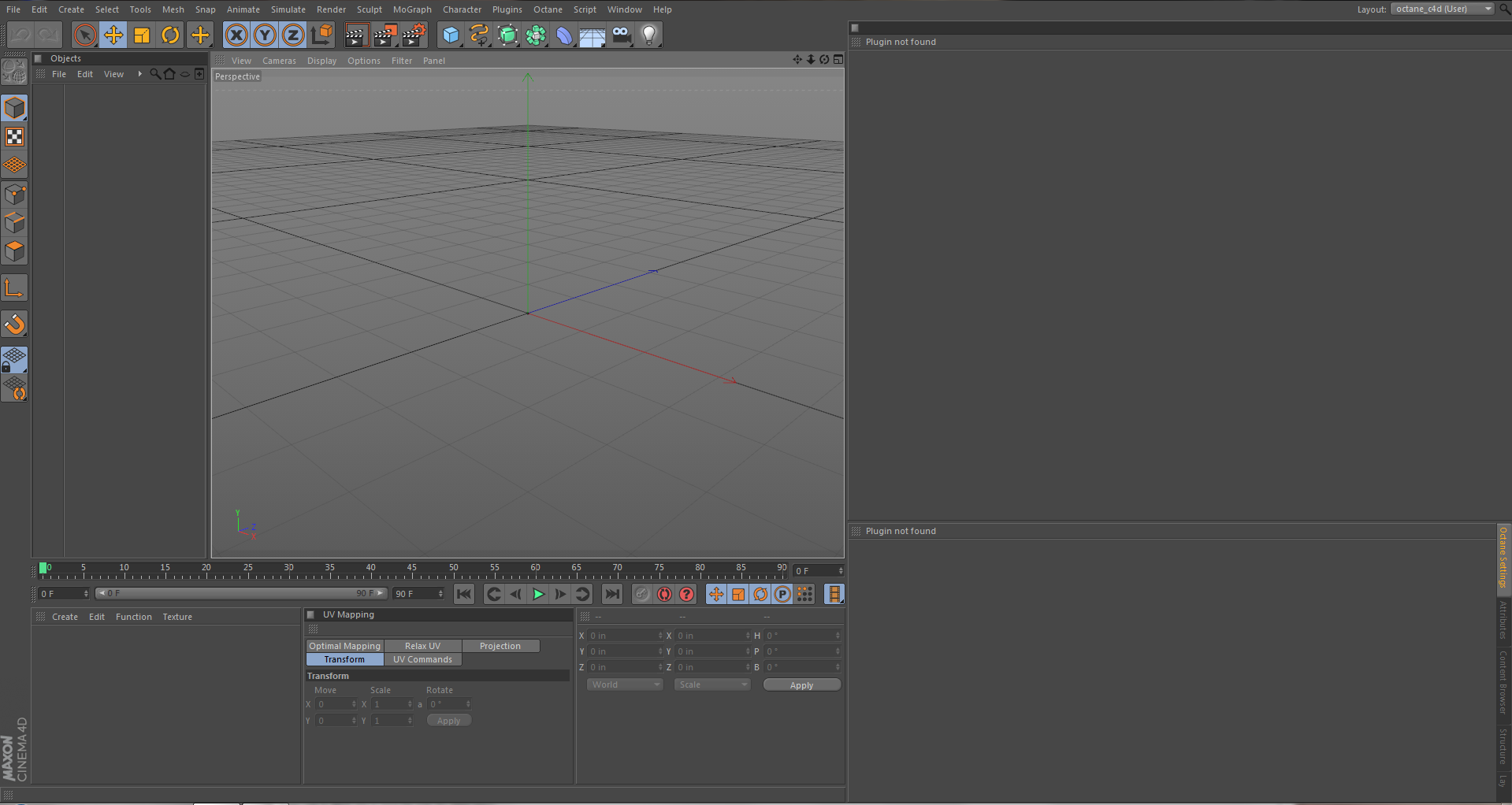The image size is (1512, 805).
Task: Toggle parameter keyframe recording P button
Action: 782,595
